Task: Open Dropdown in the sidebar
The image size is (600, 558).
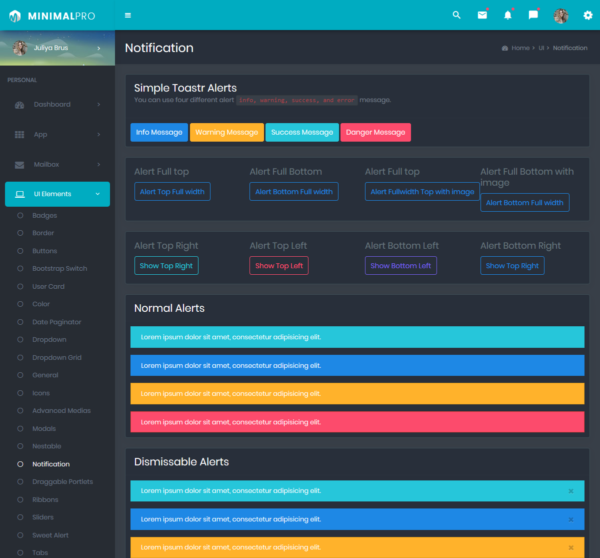Action: (49, 340)
